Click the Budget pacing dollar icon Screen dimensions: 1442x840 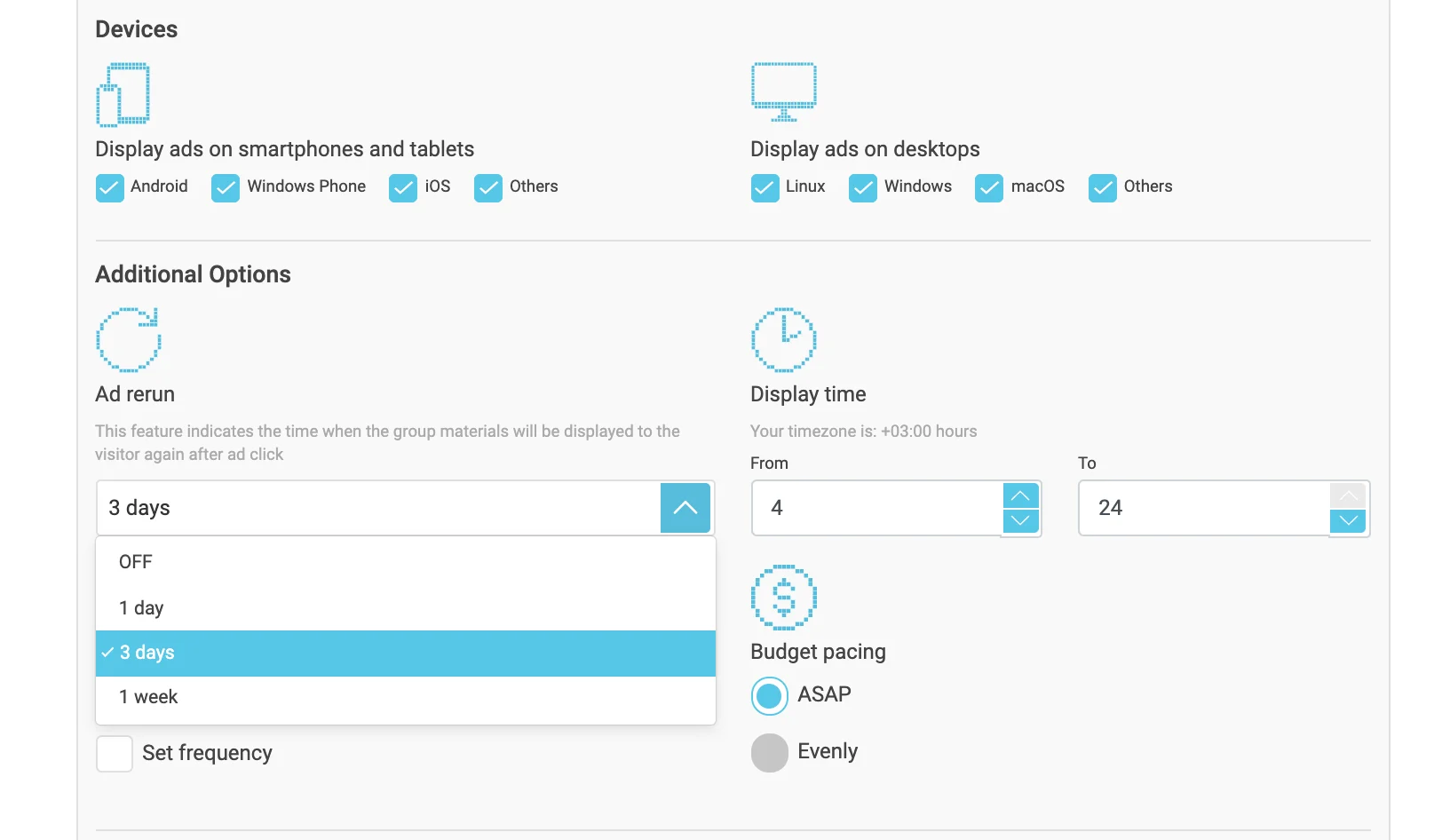783,598
